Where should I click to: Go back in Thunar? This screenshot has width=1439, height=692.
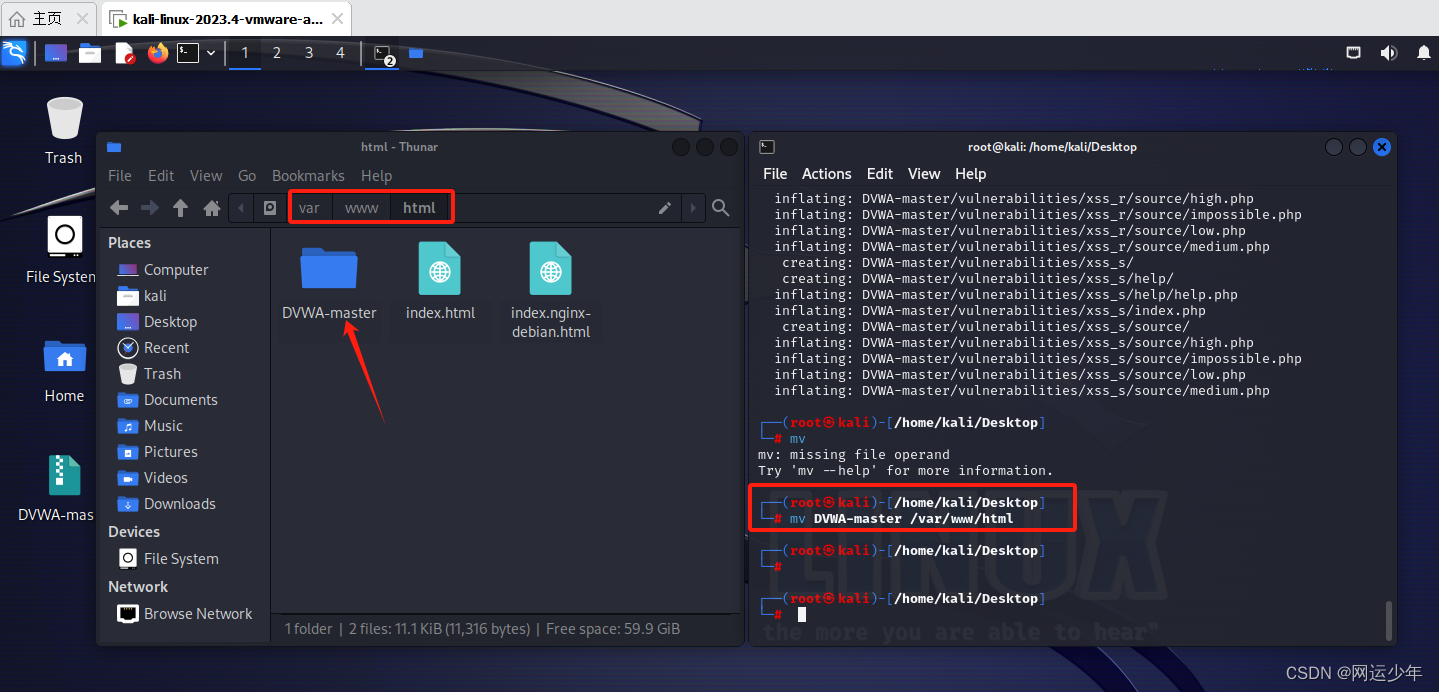pyautogui.click(x=119, y=208)
